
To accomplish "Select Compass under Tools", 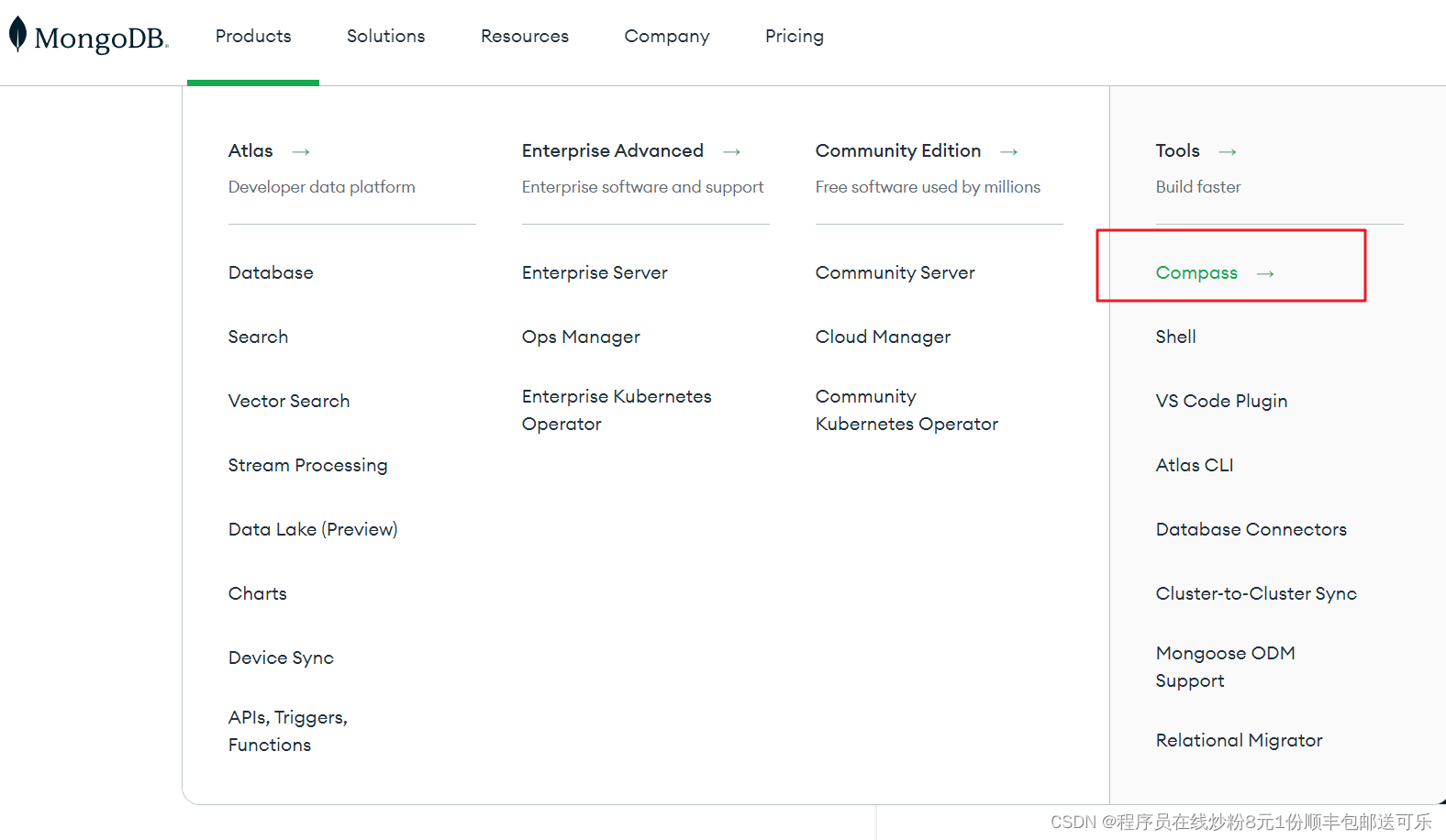I will (1196, 273).
